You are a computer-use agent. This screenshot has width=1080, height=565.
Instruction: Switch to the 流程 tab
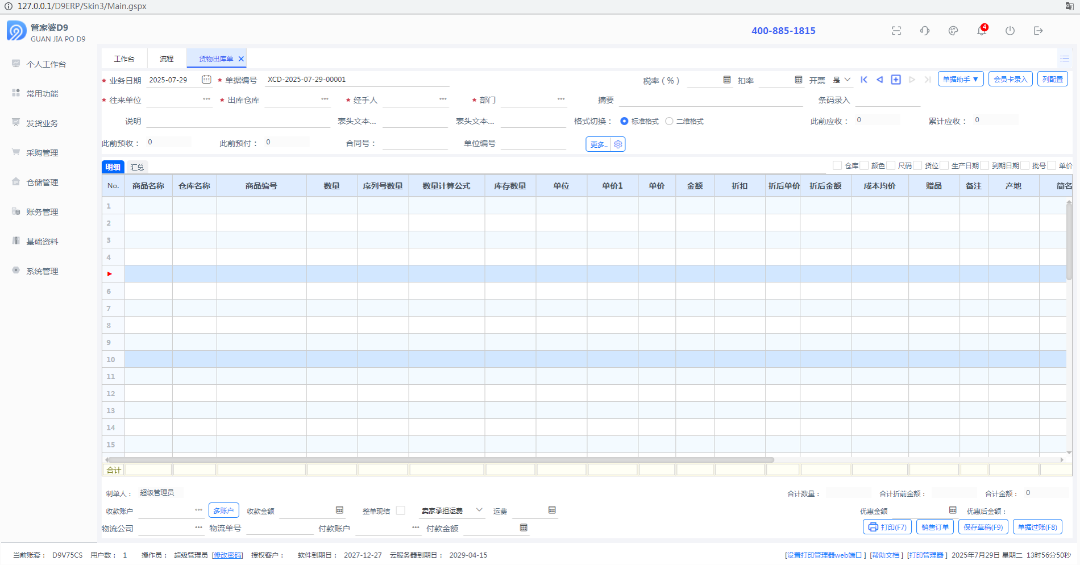click(166, 59)
